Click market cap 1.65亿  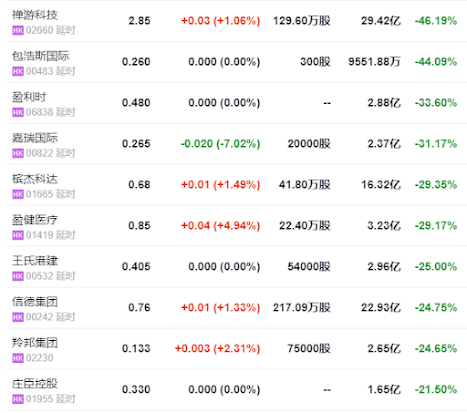pyautogui.click(x=384, y=390)
